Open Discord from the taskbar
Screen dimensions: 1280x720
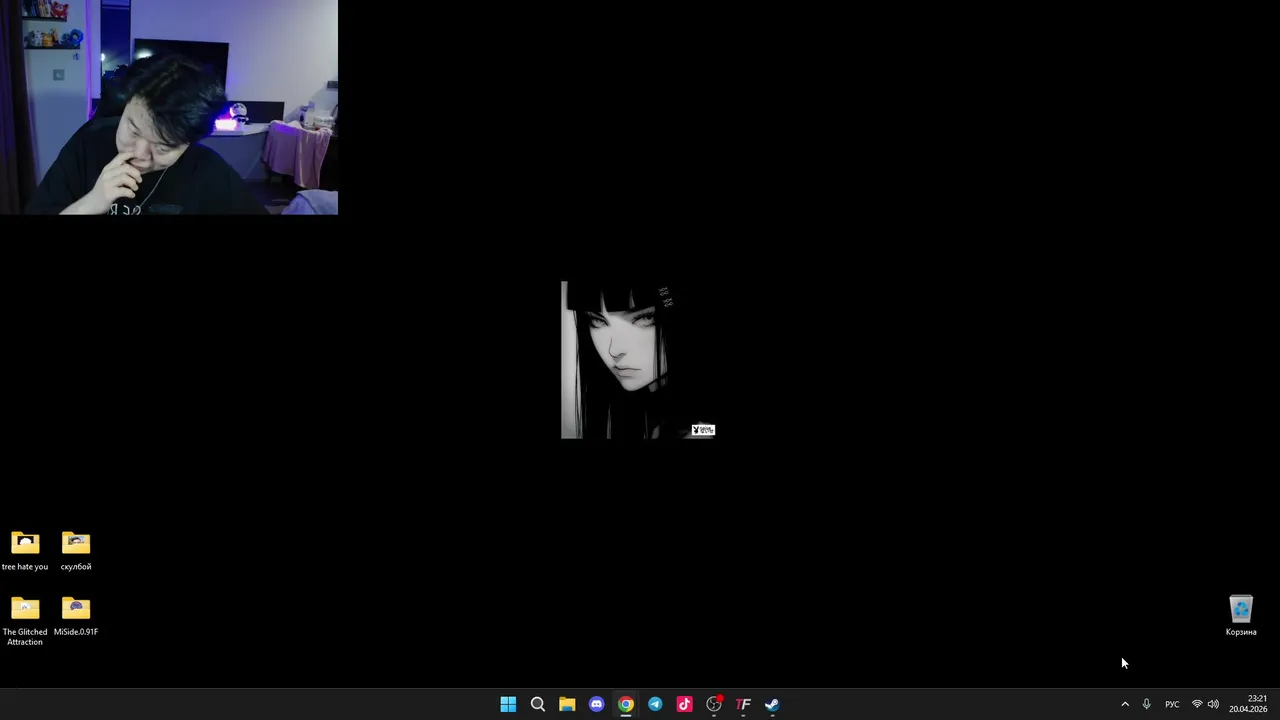(x=596, y=704)
